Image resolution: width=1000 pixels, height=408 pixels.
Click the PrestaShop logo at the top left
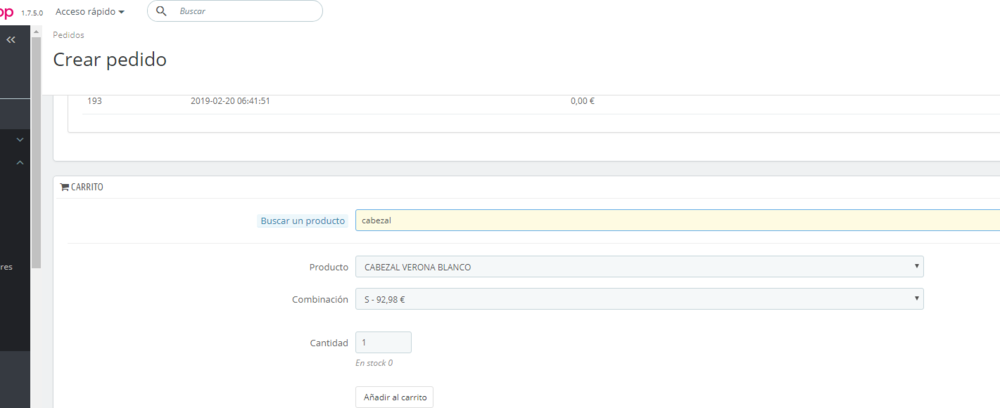pos(6,11)
